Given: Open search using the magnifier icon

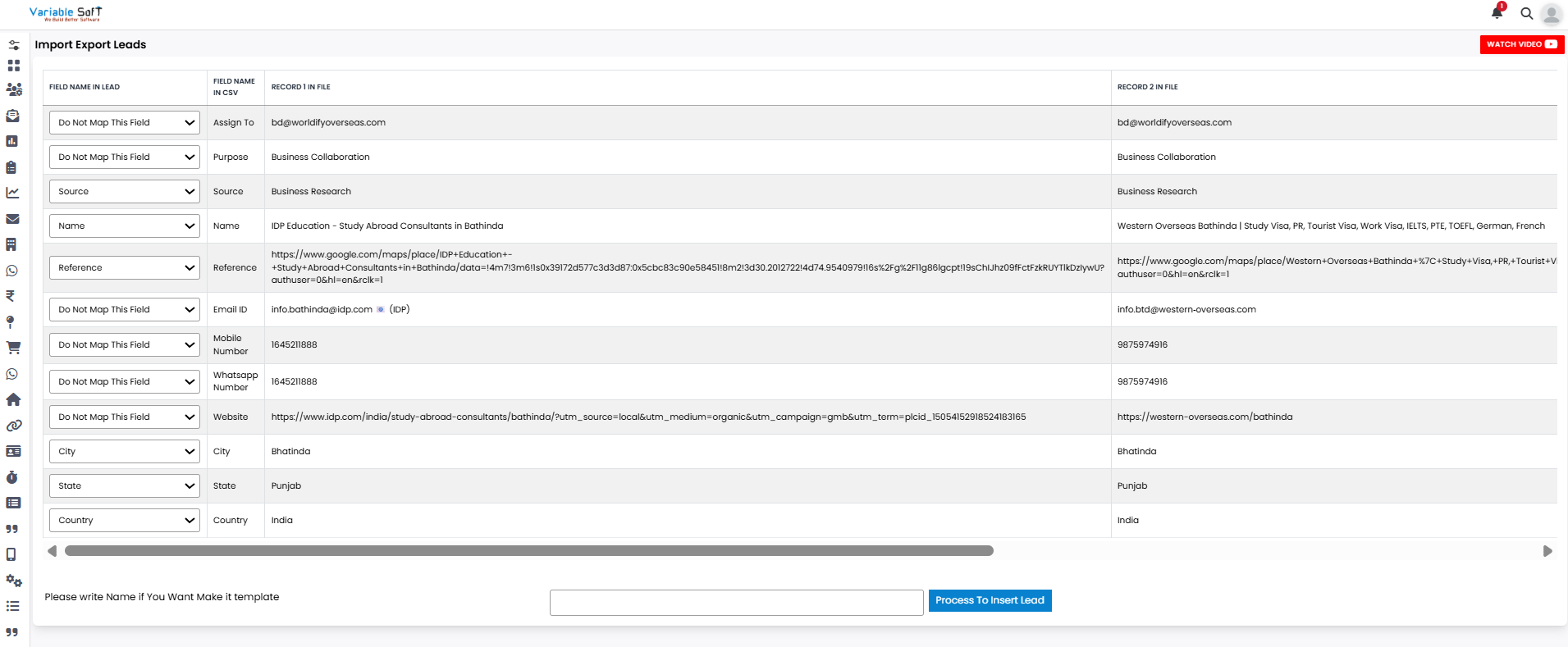Looking at the screenshot, I should [1526, 13].
